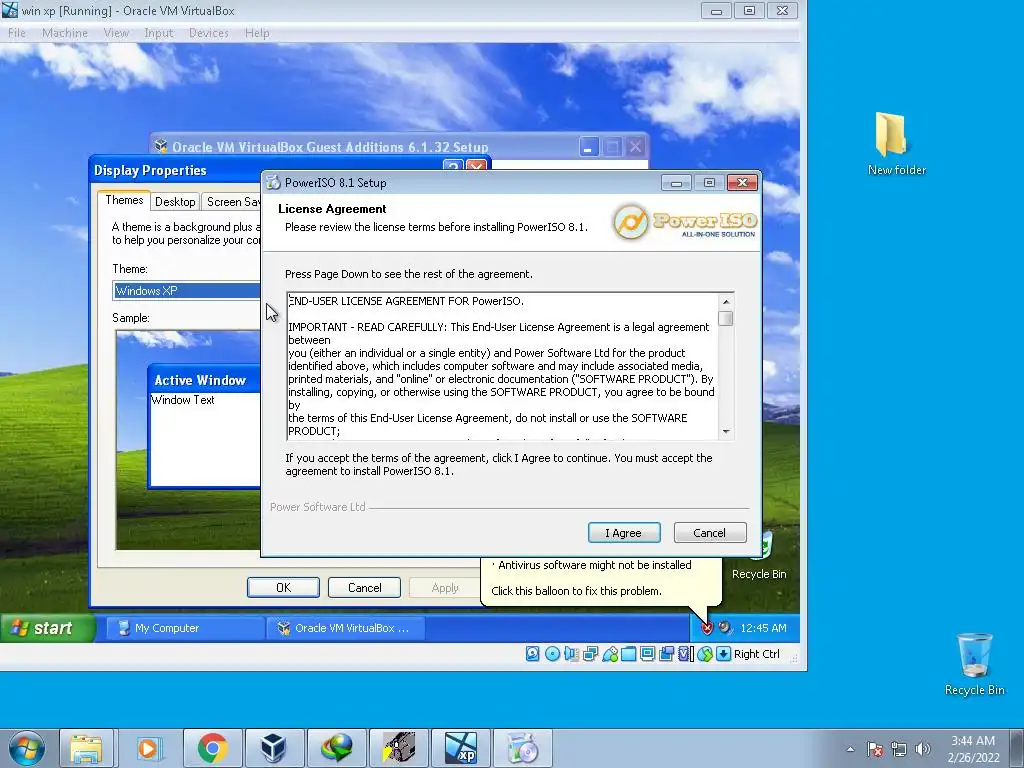This screenshot has height=768, width=1024.
Task: Click the CPU virtualization 'V' indicator icon
Action: click(x=685, y=654)
